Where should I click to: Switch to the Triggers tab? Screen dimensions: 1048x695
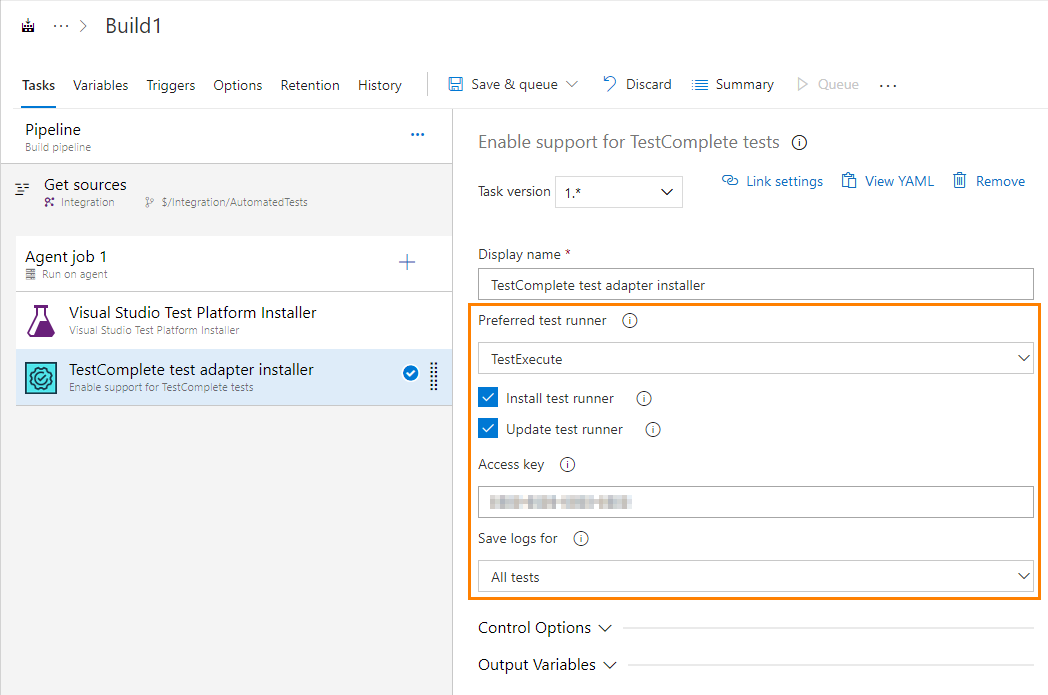click(170, 86)
